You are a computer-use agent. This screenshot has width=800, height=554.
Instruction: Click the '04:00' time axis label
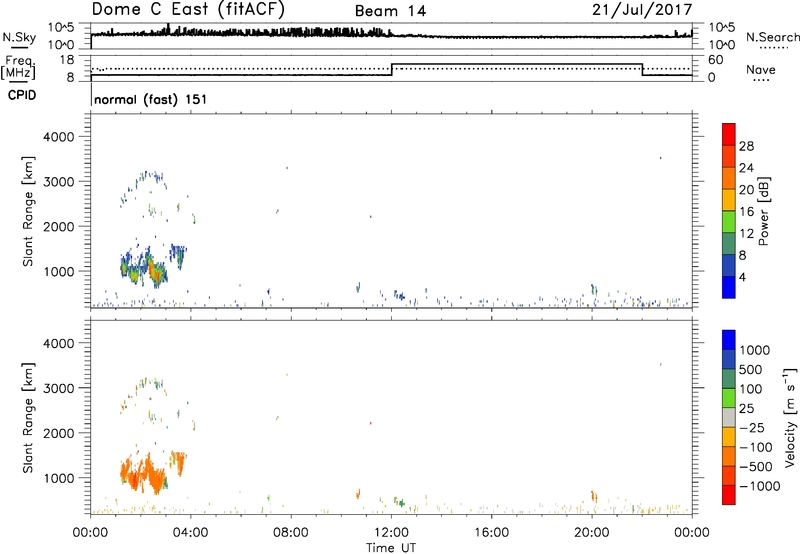(191, 533)
